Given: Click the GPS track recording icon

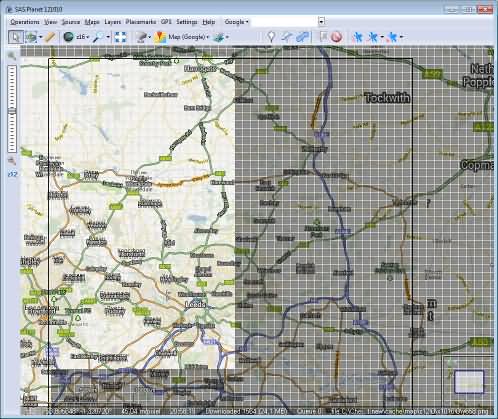Looking at the screenshot, I should (373, 37).
